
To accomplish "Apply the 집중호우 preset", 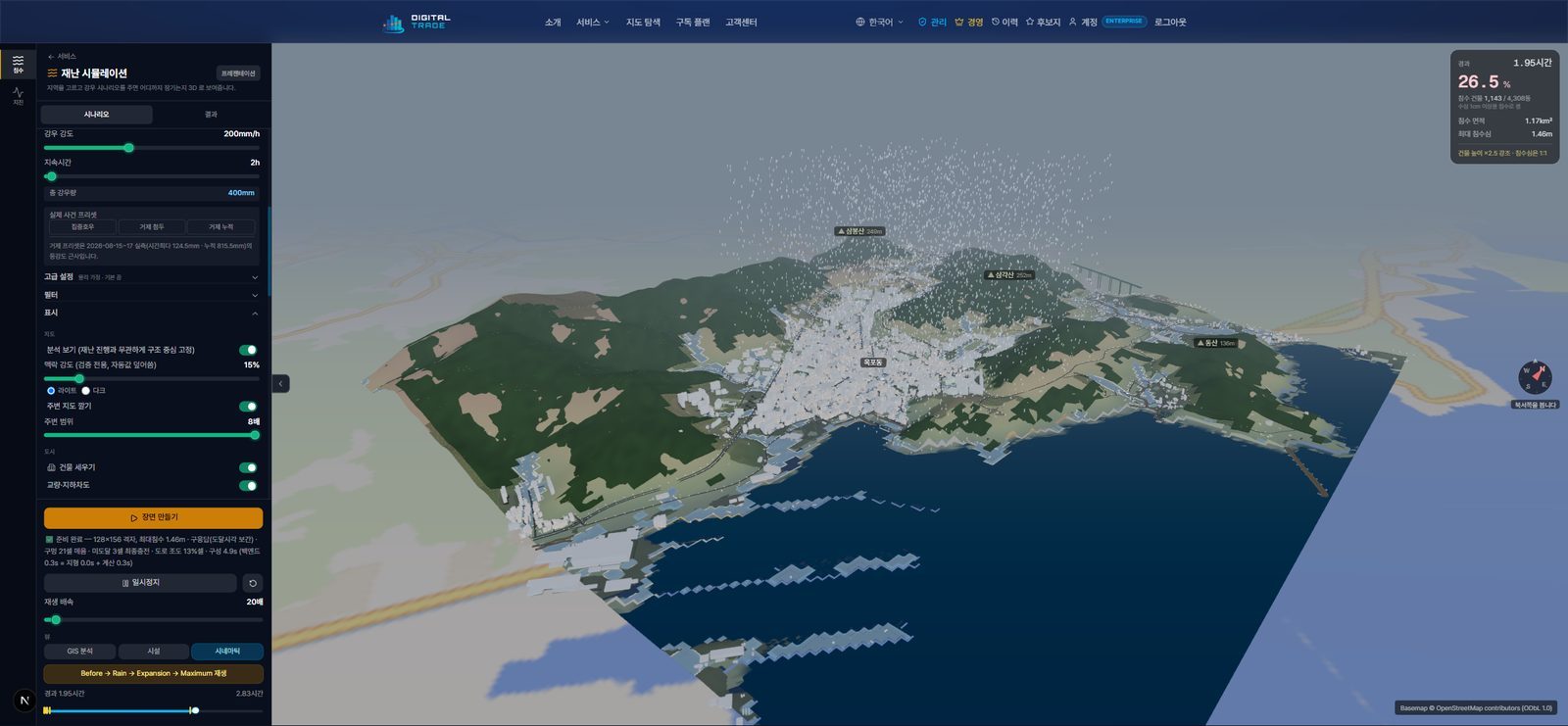I will click(x=83, y=227).
